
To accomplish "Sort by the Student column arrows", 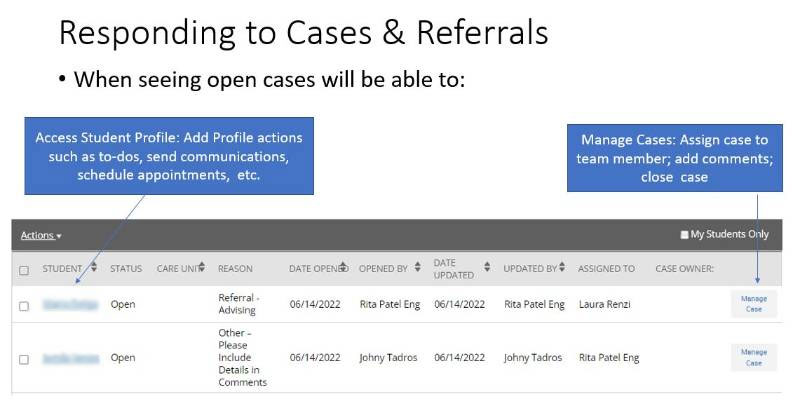I will click(93, 268).
